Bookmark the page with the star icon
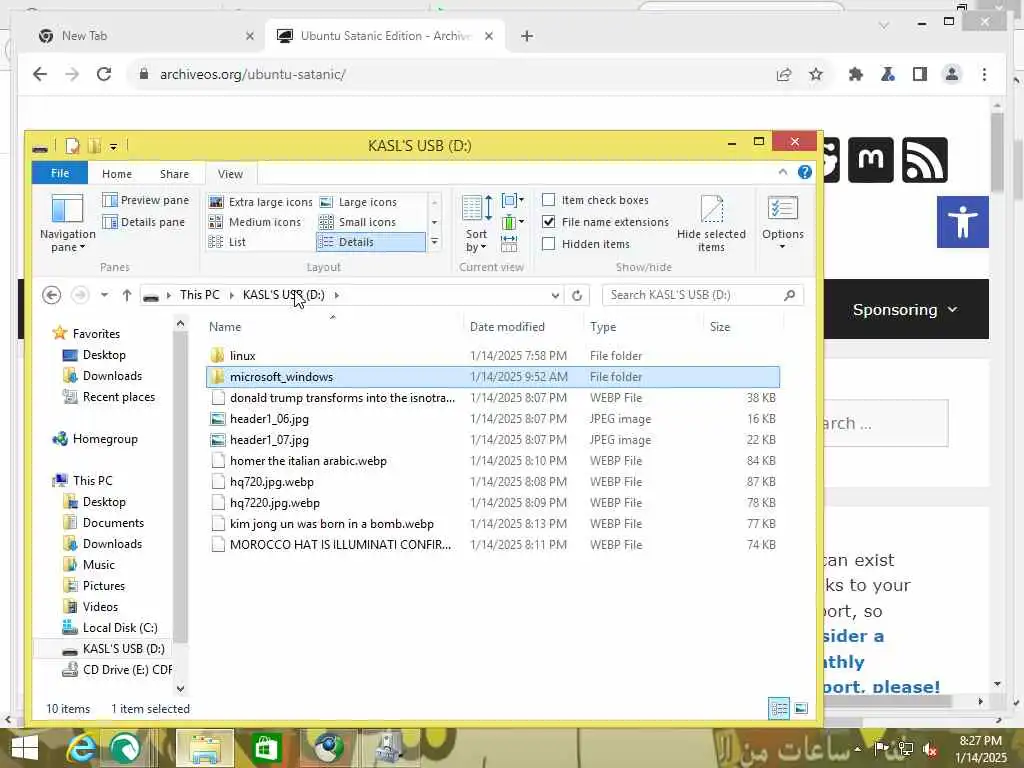The image size is (1024, 768). (x=816, y=74)
